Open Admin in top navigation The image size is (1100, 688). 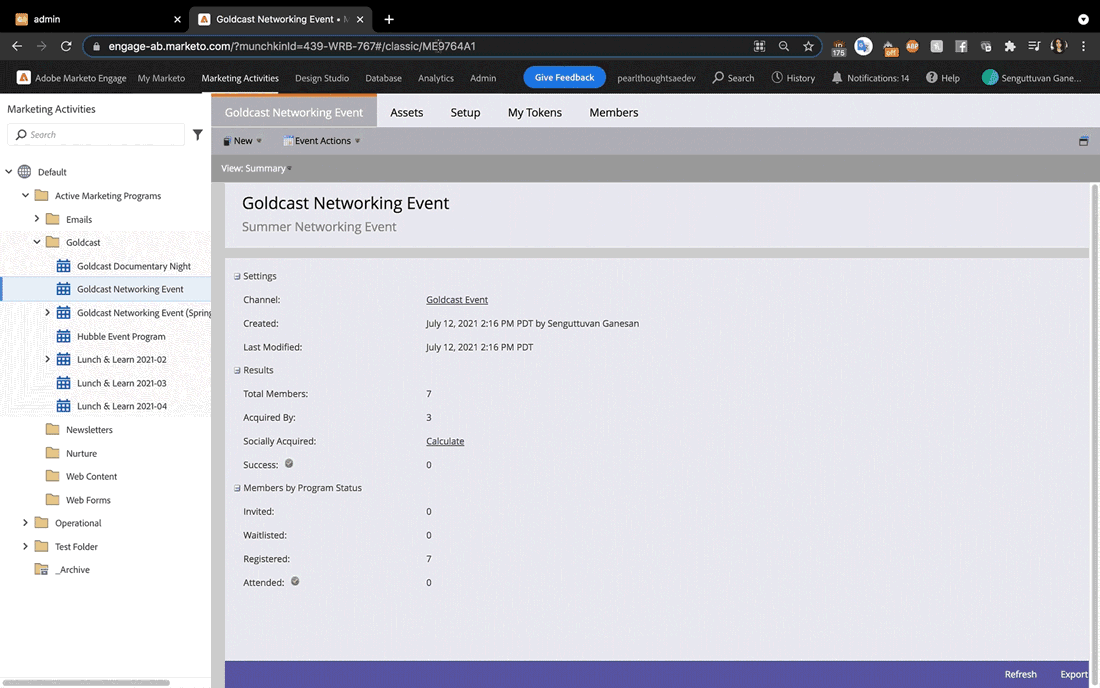483,78
